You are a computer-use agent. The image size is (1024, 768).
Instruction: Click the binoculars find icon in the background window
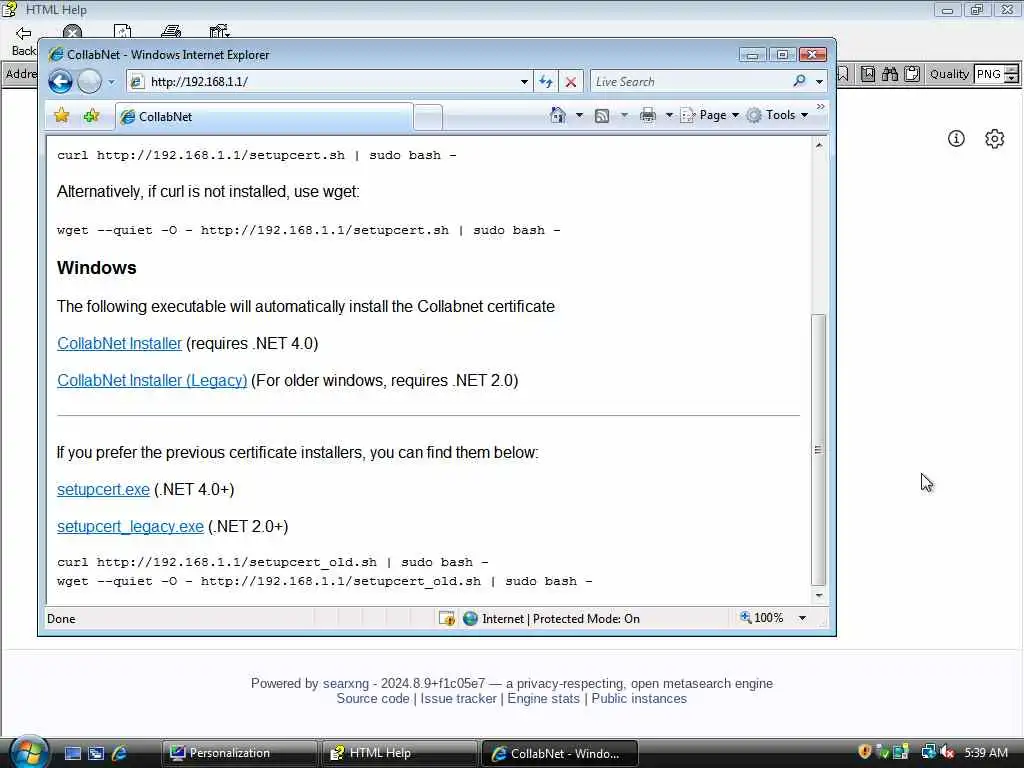point(889,74)
